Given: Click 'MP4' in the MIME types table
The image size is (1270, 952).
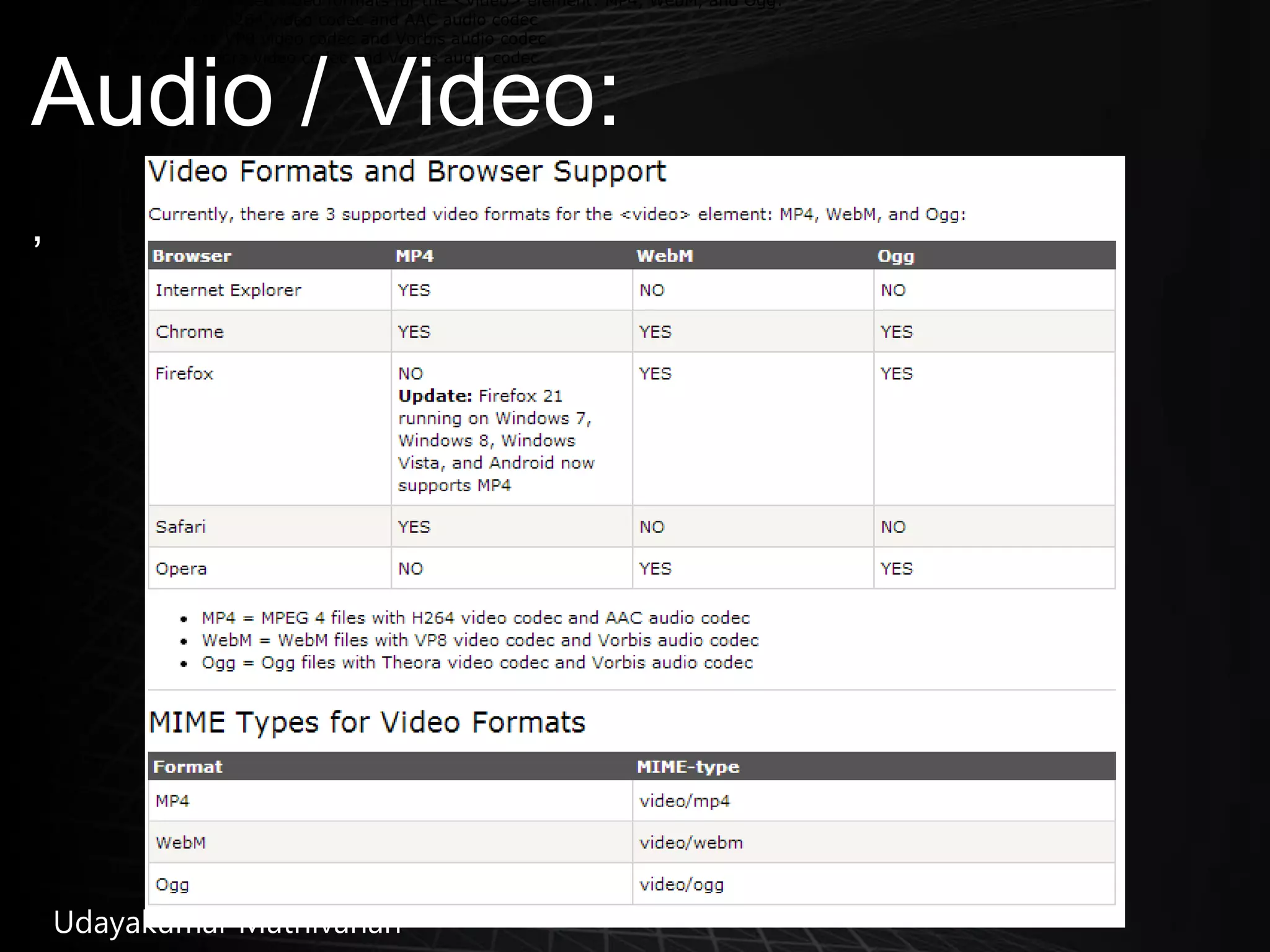Looking at the screenshot, I should 172,801.
